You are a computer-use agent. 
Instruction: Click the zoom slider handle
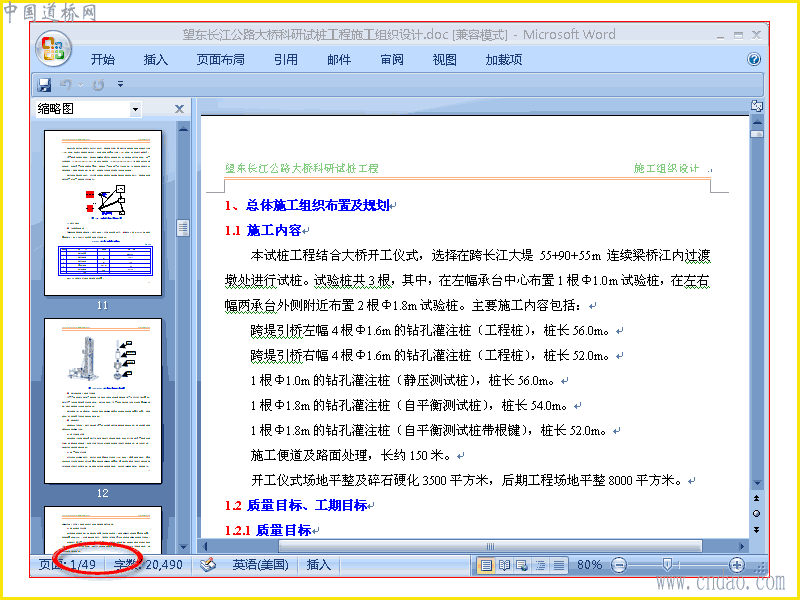(667, 564)
